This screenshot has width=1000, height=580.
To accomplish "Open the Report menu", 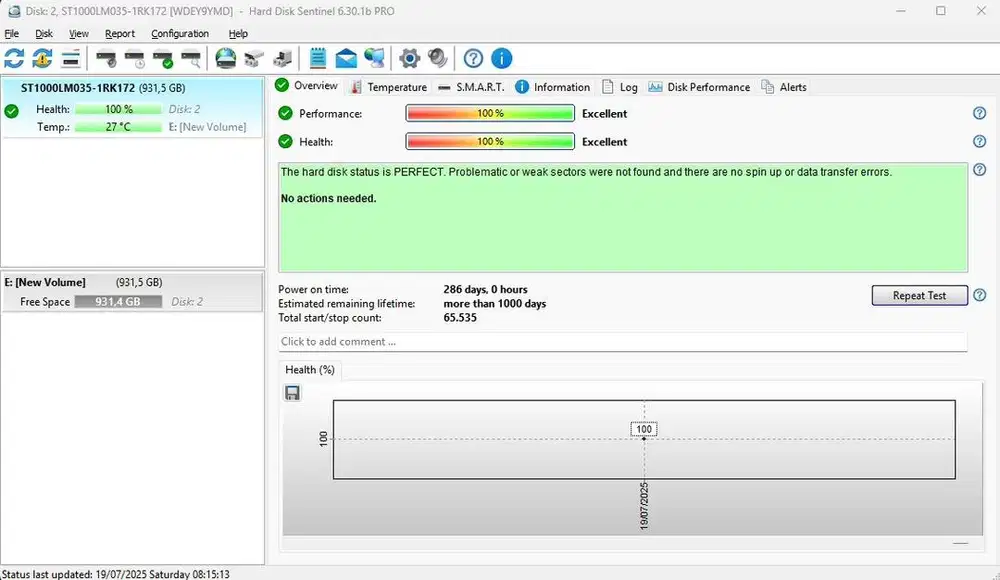I will [120, 33].
